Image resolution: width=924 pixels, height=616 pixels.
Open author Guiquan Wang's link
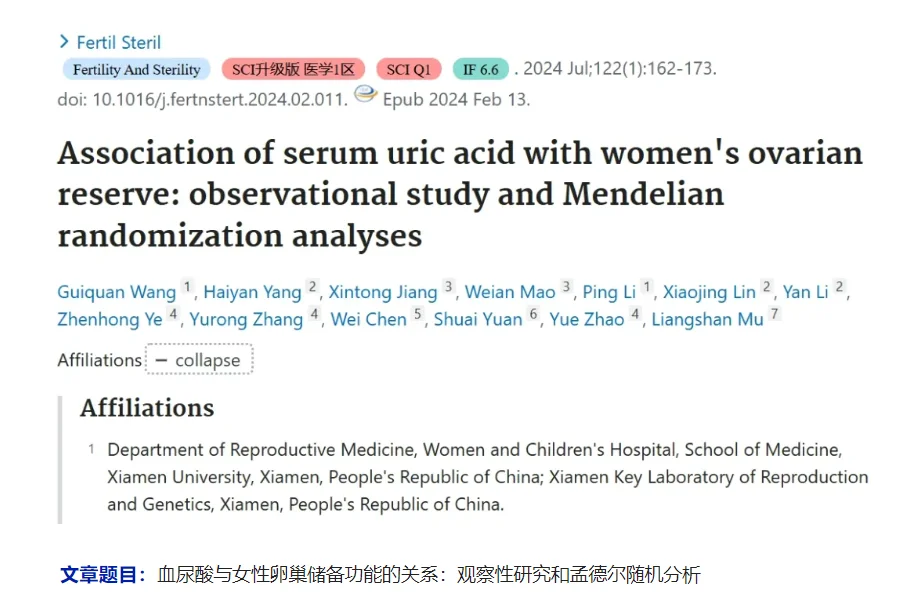click(117, 292)
